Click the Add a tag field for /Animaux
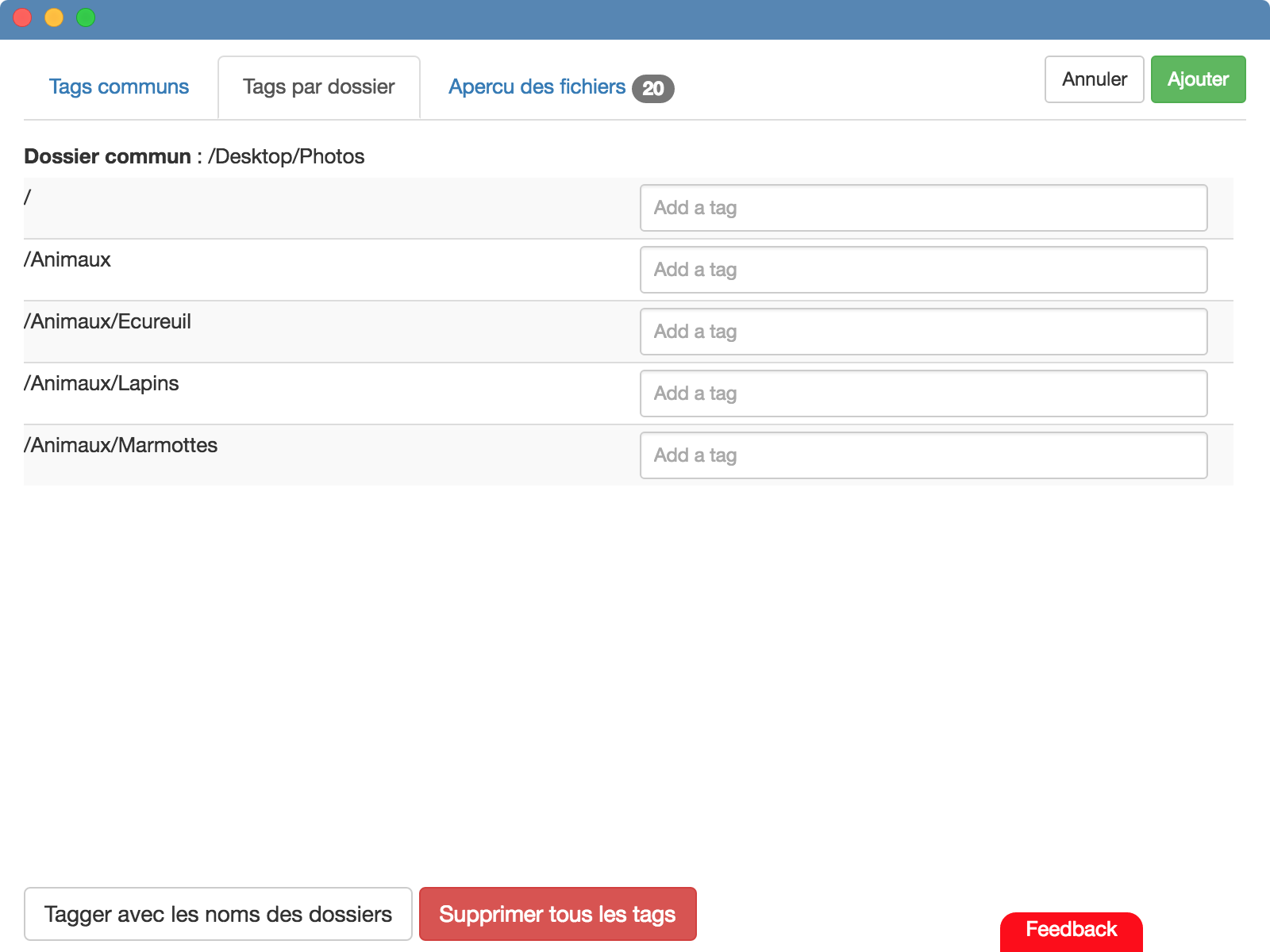Screen dimensions: 1270x952 click(x=923, y=270)
